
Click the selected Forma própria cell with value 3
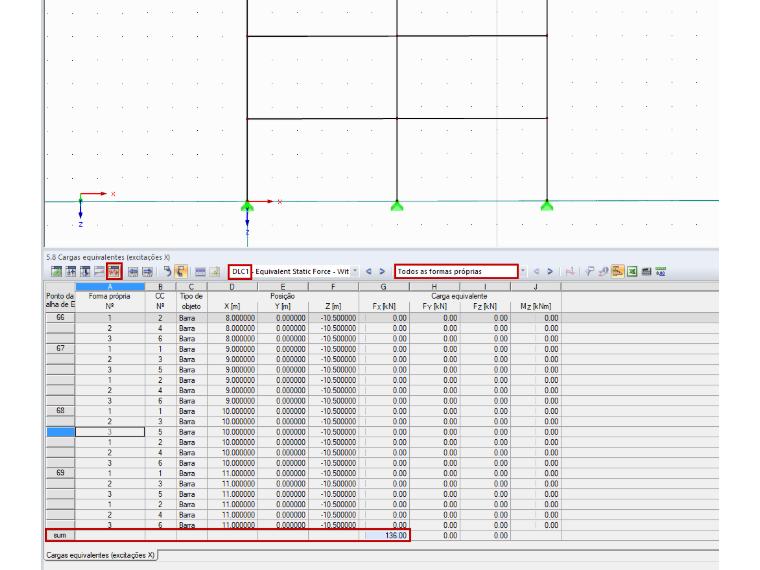point(110,432)
